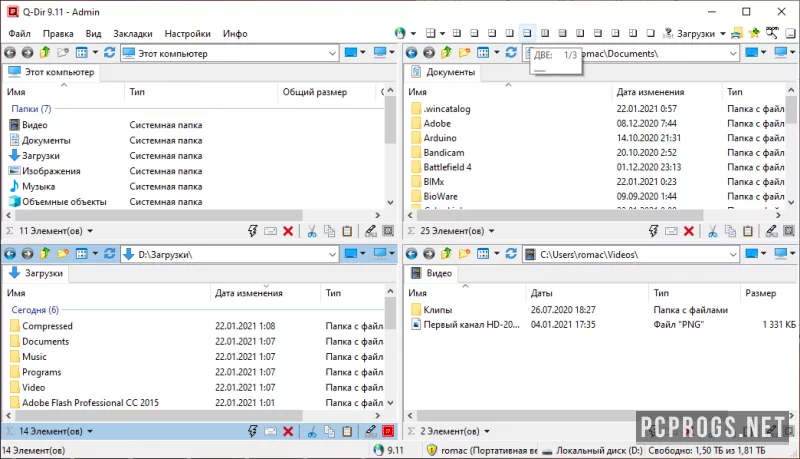Open view mode dropdown in Этот компьютер pane

click(95, 53)
